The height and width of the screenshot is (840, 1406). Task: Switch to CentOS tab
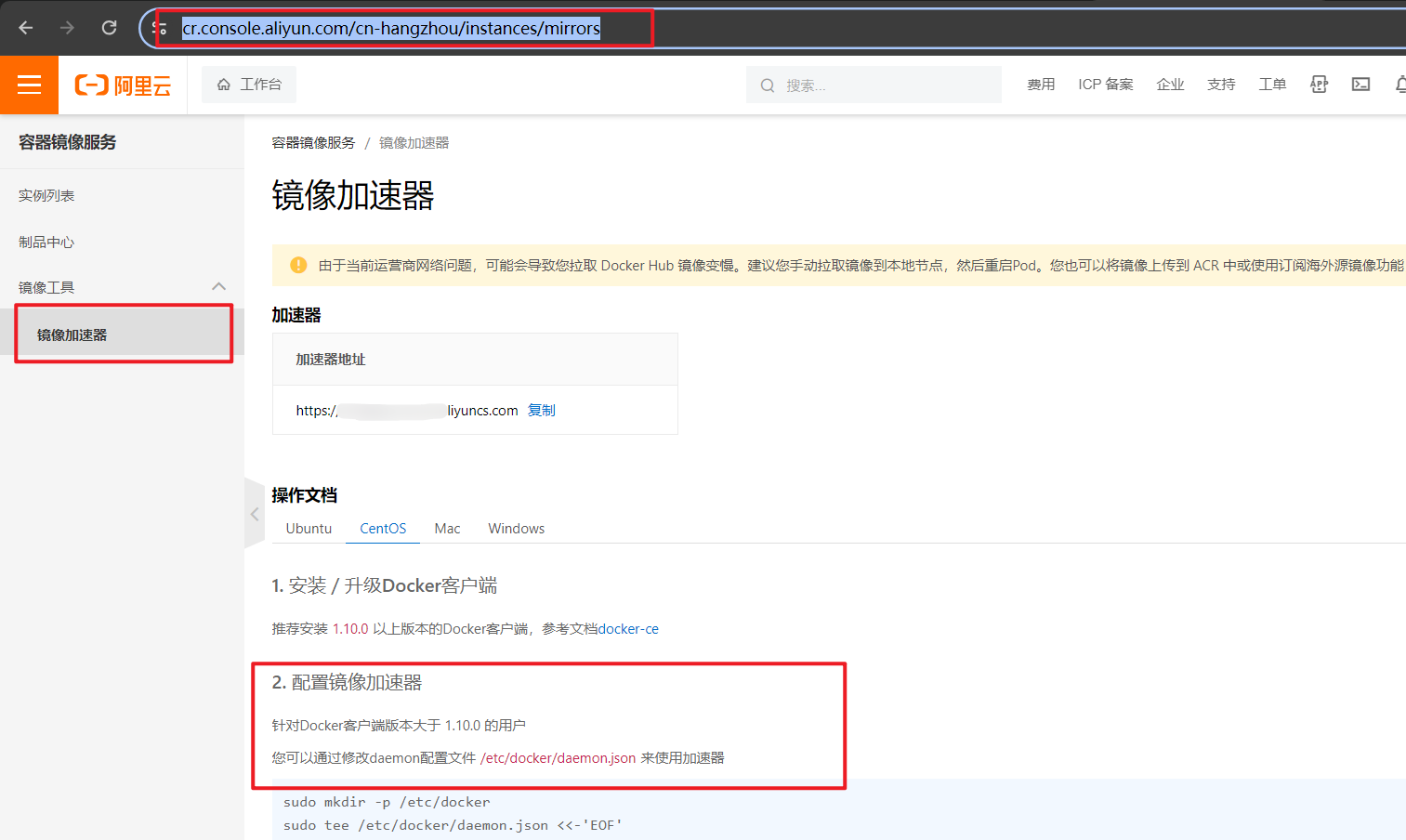[x=383, y=528]
